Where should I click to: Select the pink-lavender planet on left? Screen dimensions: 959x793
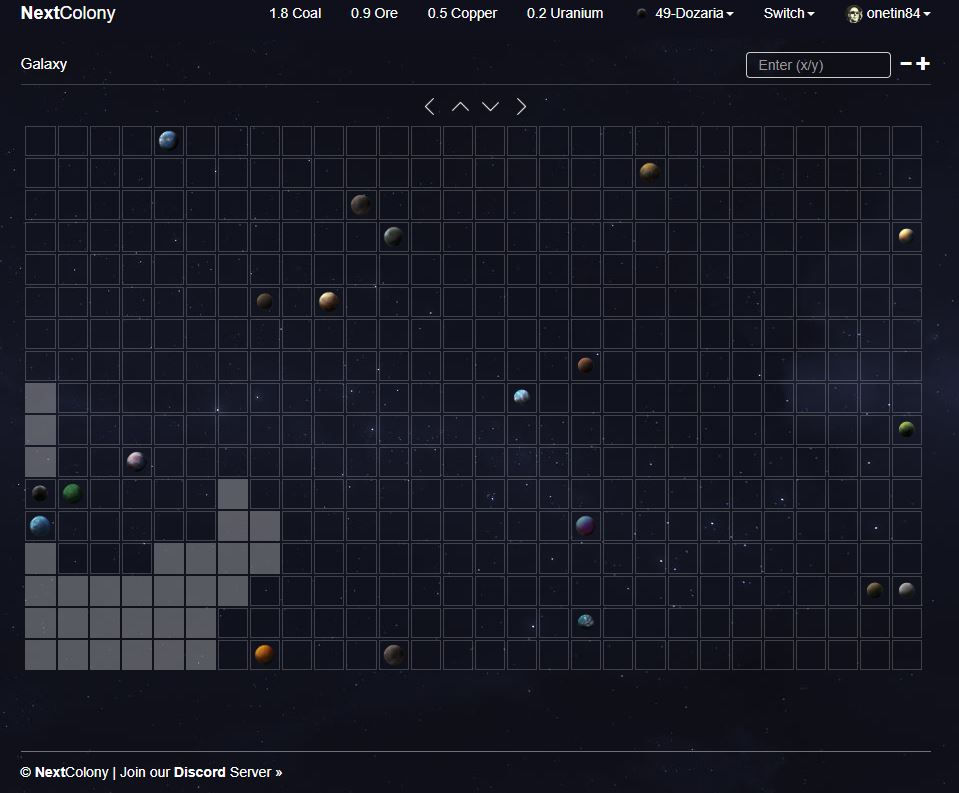point(136,460)
